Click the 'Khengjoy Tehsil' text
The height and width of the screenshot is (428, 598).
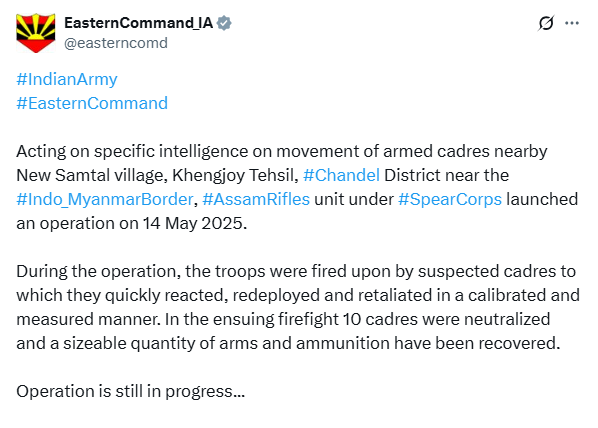(235, 175)
